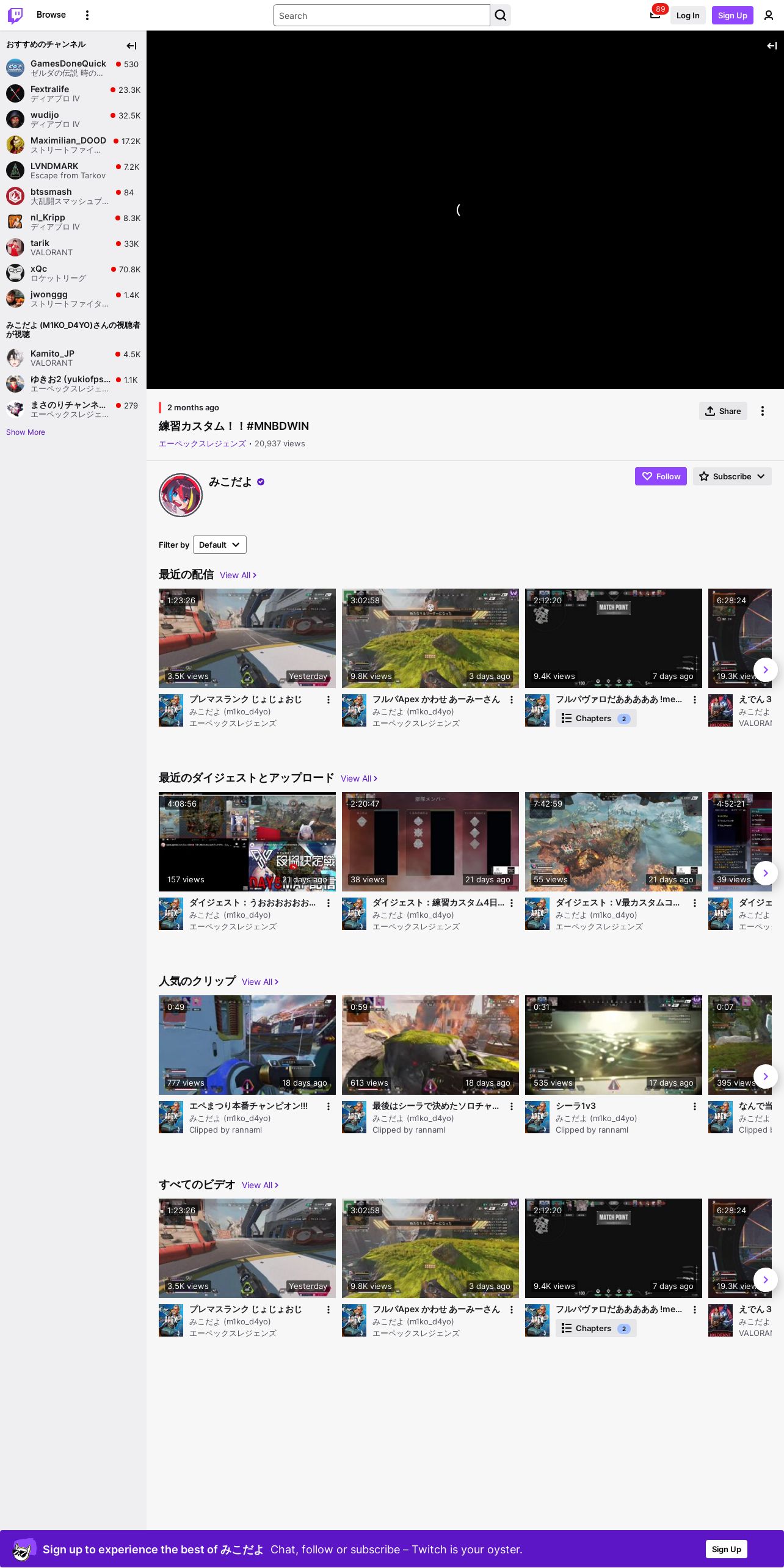Expand Chapters on 最近の配信 フルパヴァロ video
The width and height of the screenshot is (784, 1568).
(596, 719)
